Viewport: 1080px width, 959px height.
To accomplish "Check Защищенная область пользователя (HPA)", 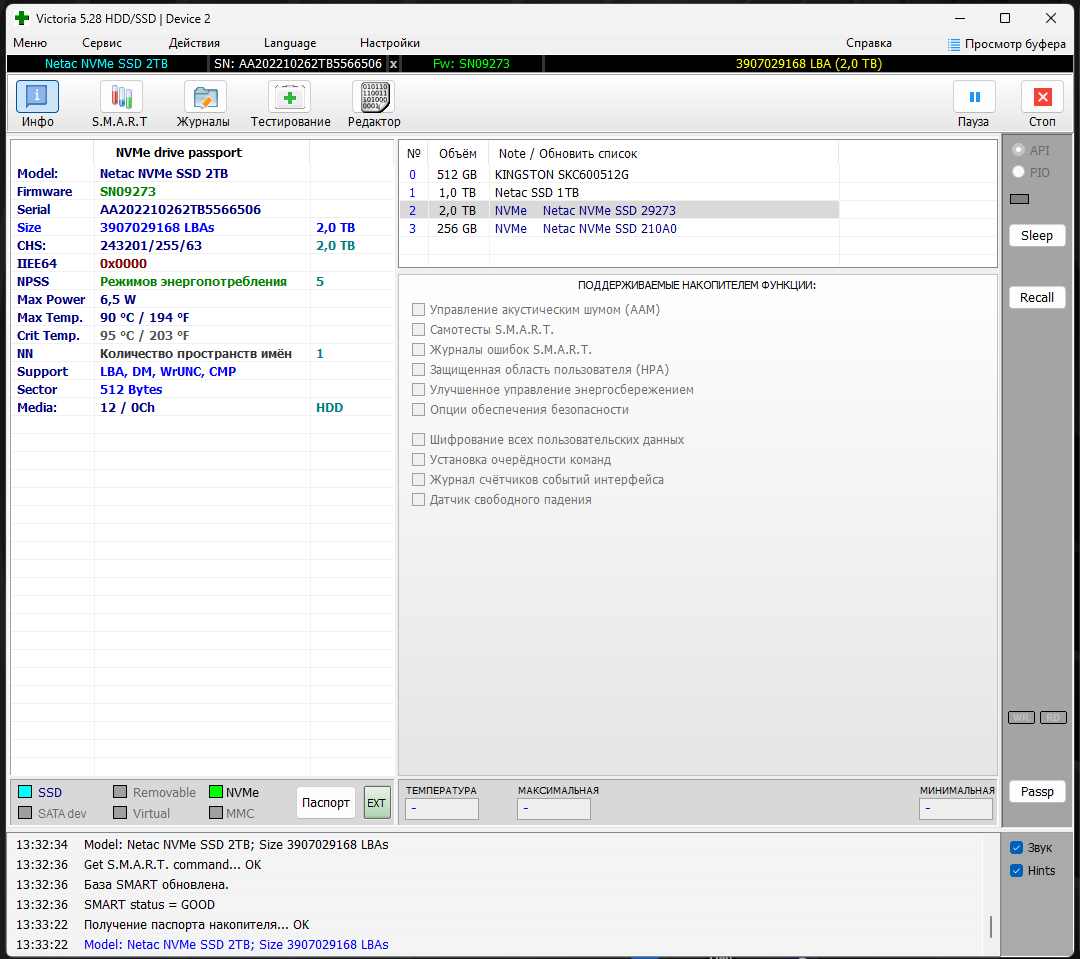I will [418, 369].
